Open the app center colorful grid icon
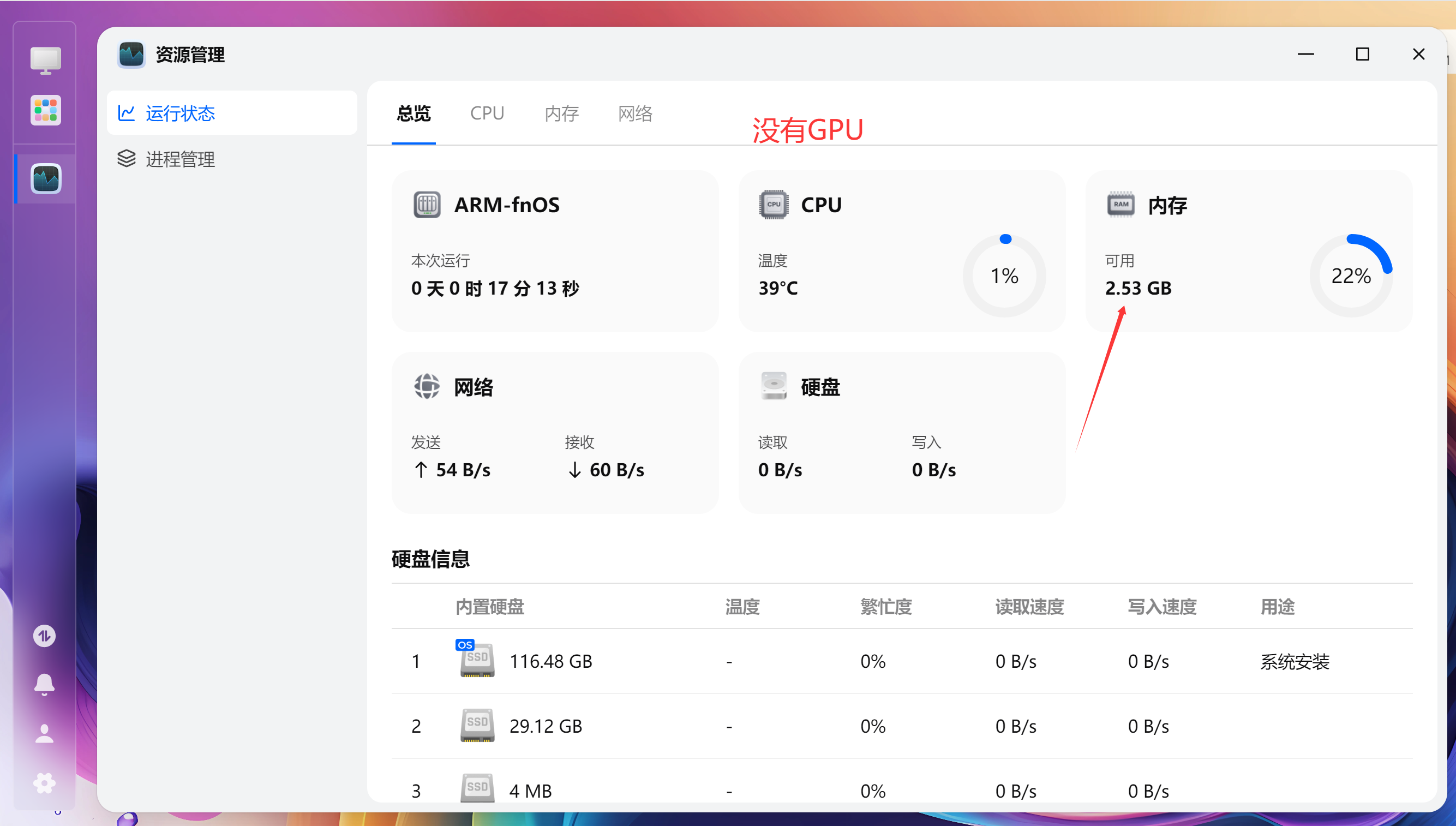The width and height of the screenshot is (1456, 826). (45, 110)
